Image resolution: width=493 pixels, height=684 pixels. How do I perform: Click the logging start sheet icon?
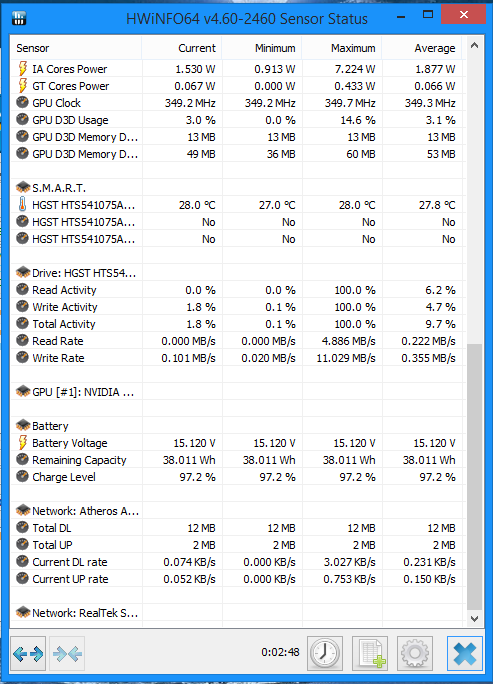370,653
